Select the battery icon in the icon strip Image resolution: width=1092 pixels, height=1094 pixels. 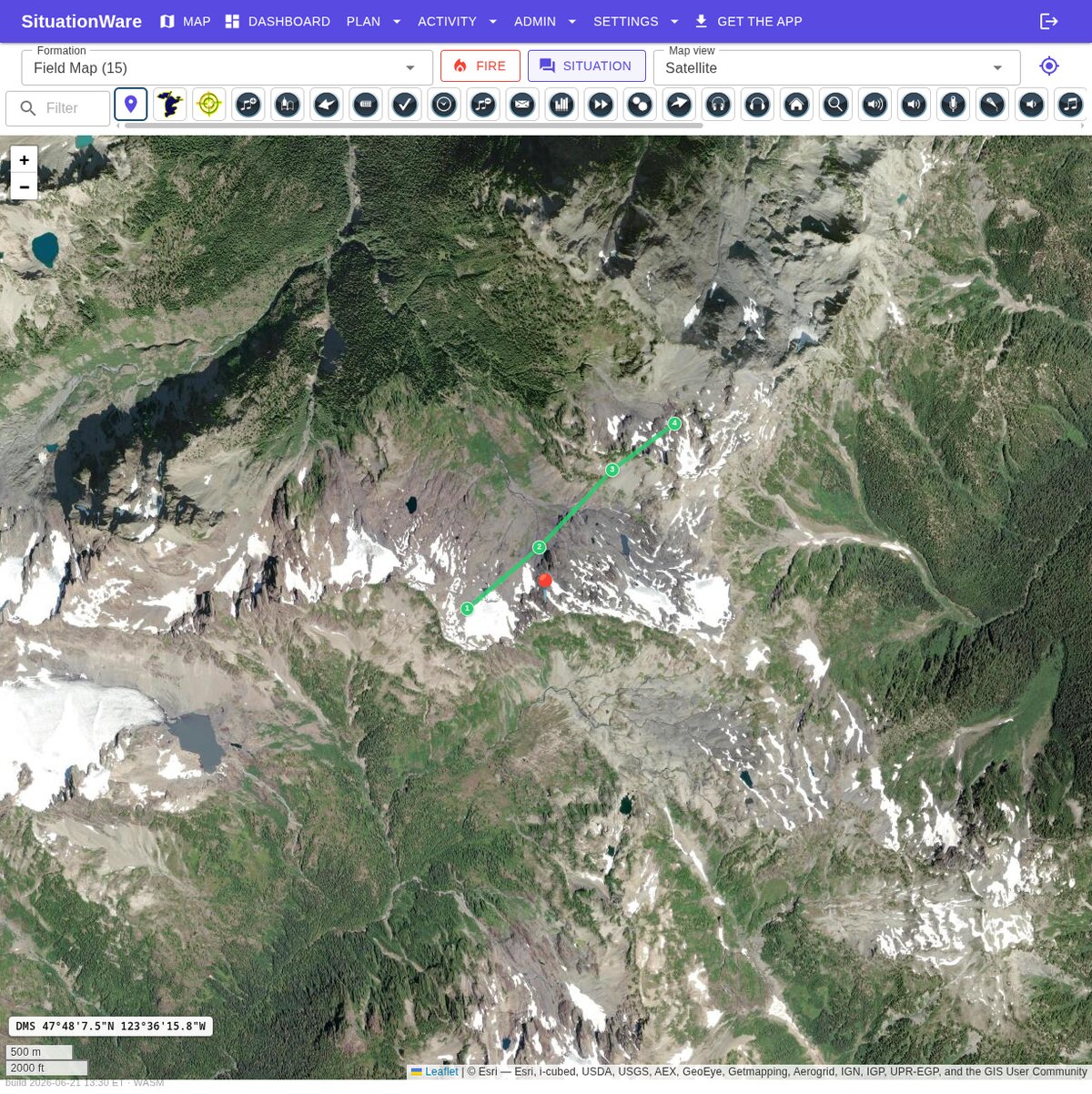365,105
